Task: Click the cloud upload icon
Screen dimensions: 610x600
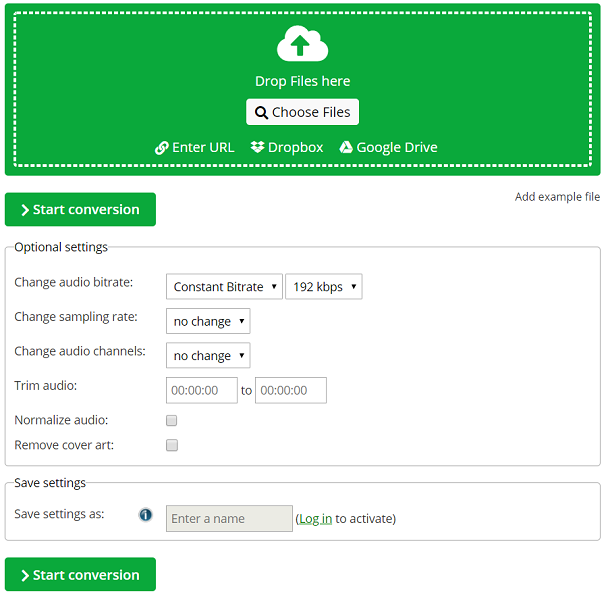Action: tap(302, 44)
